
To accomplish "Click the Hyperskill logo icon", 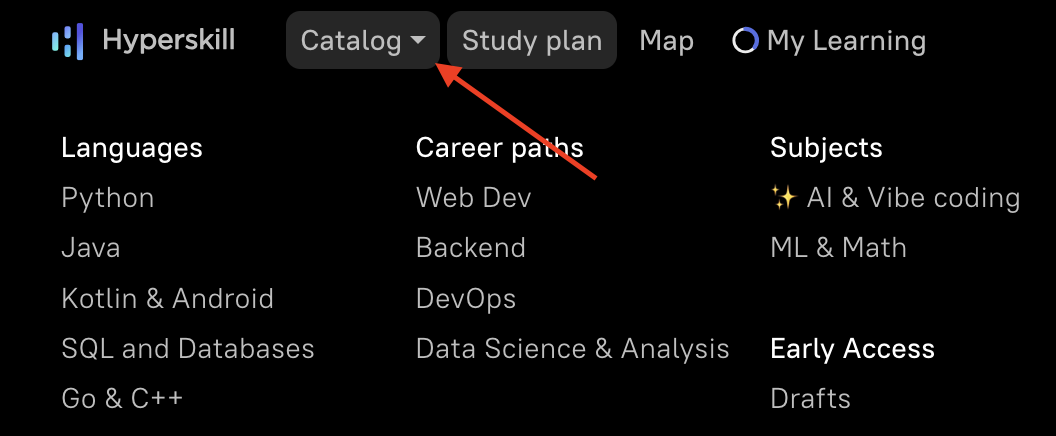I will coord(67,41).
